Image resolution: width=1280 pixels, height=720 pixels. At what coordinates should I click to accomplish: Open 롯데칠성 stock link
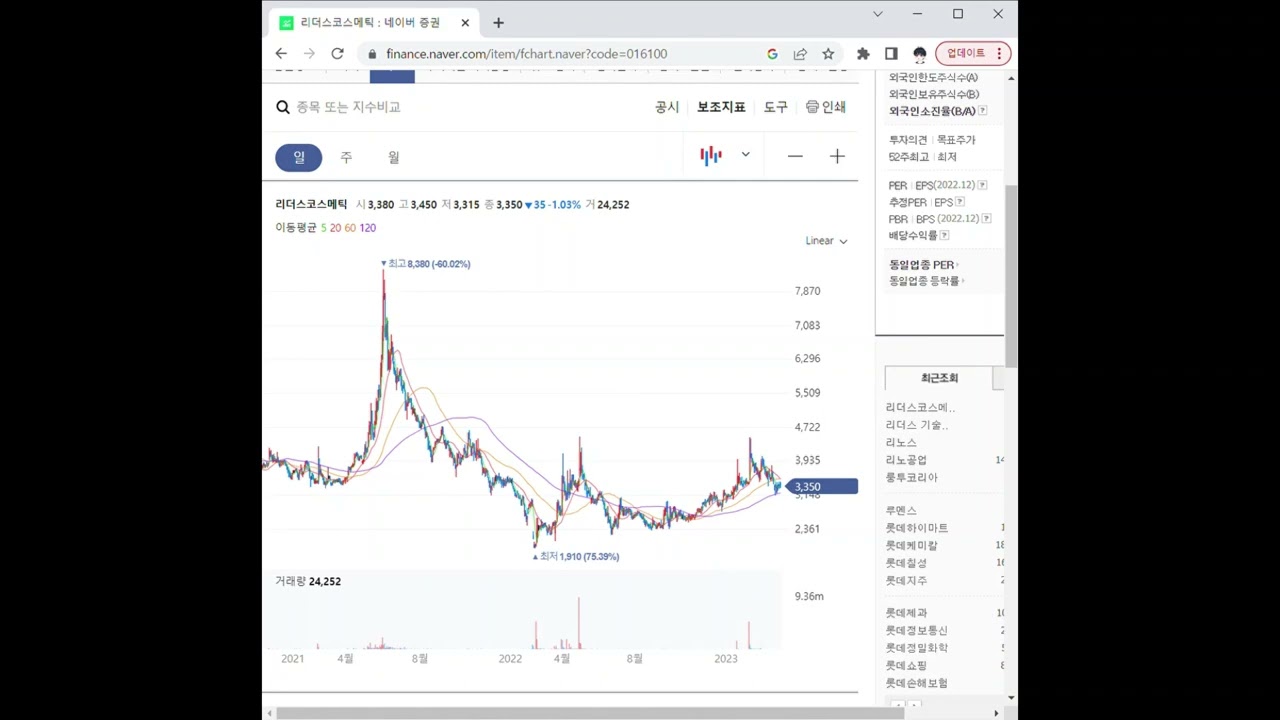906,563
